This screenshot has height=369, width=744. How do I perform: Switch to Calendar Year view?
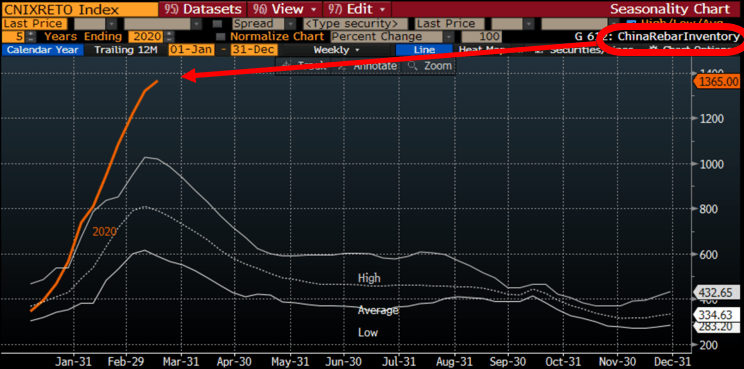[x=43, y=50]
